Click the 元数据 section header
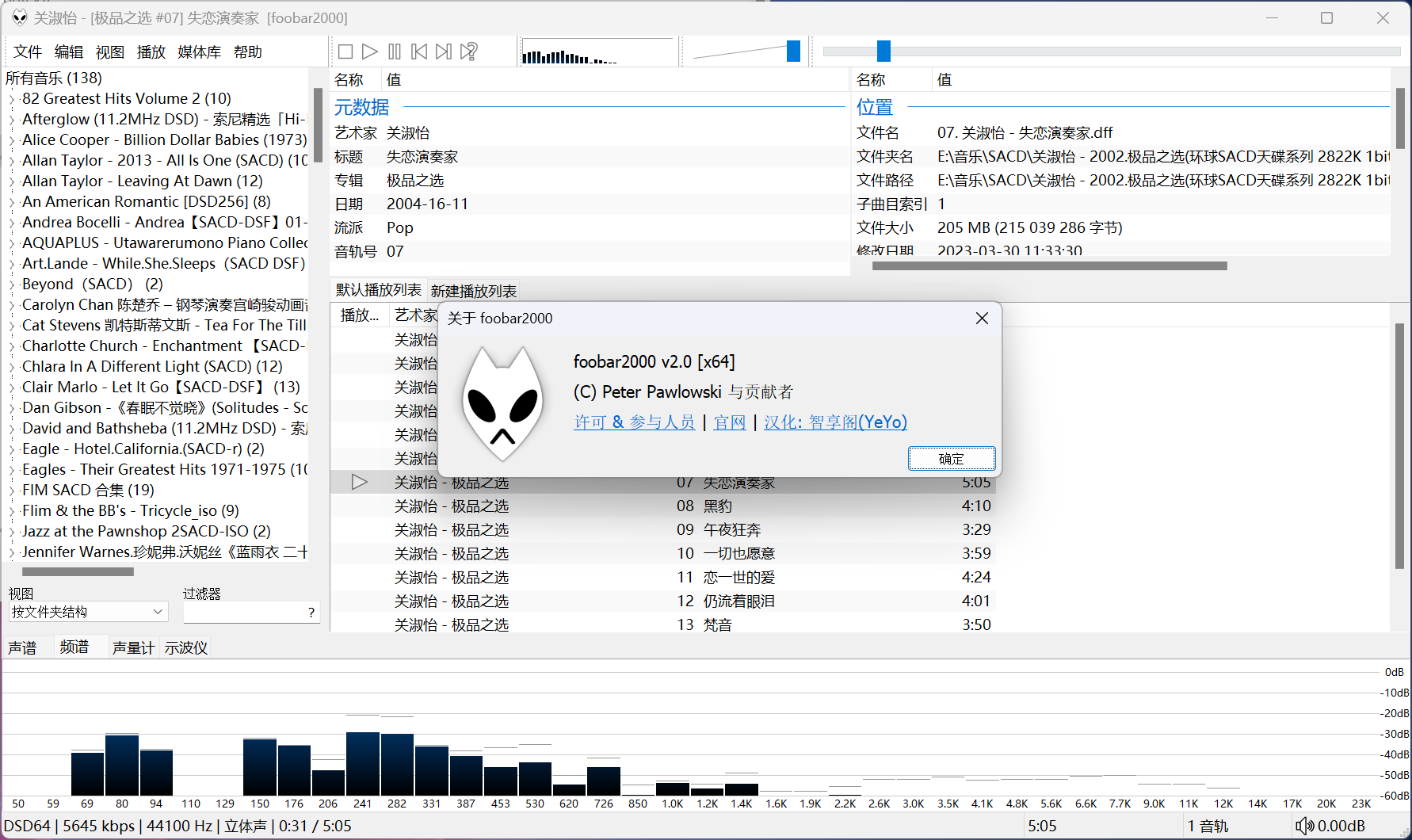 click(361, 107)
